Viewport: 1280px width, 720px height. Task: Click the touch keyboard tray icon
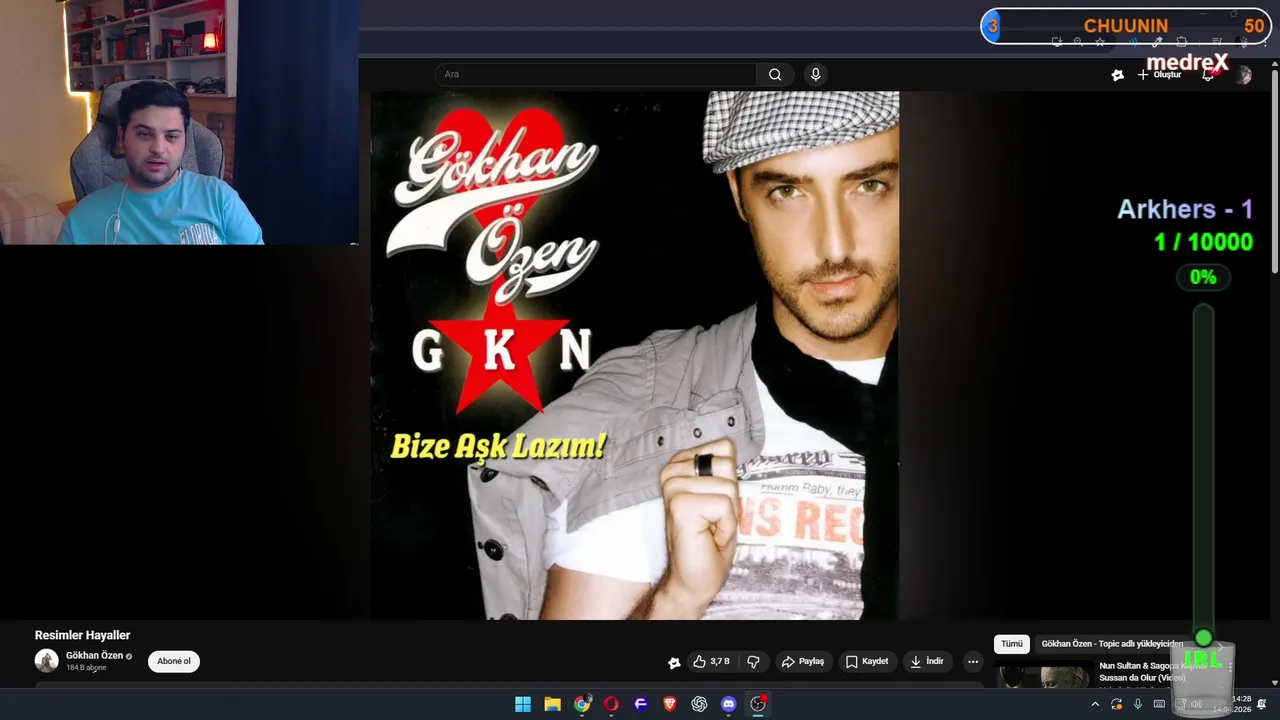pos(1159,704)
